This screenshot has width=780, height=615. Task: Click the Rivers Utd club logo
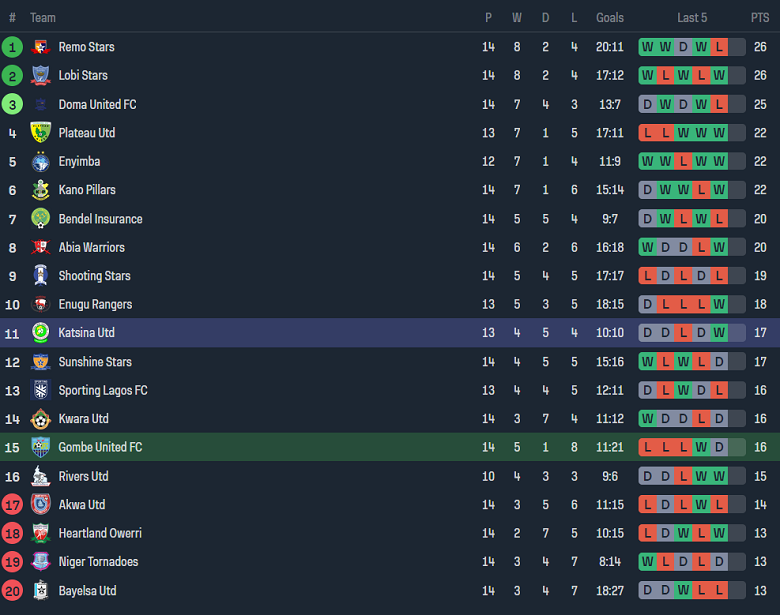tap(41, 476)
